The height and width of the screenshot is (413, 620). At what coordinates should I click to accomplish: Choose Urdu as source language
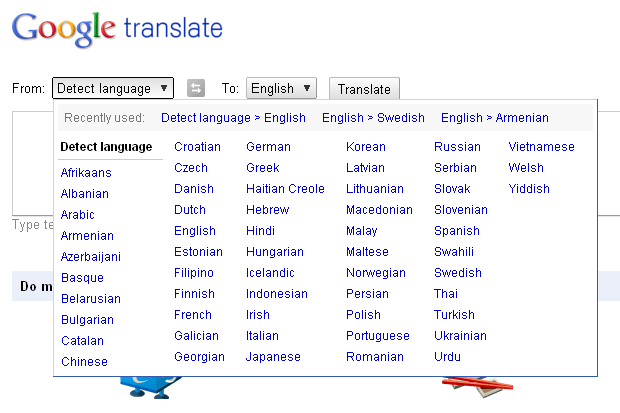point(447,356)
